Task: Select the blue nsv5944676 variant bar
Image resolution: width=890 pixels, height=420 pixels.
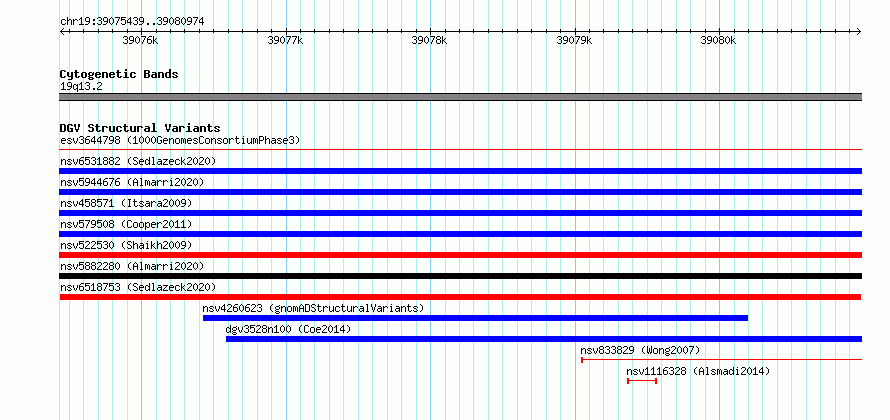Action: click(461, 192)
